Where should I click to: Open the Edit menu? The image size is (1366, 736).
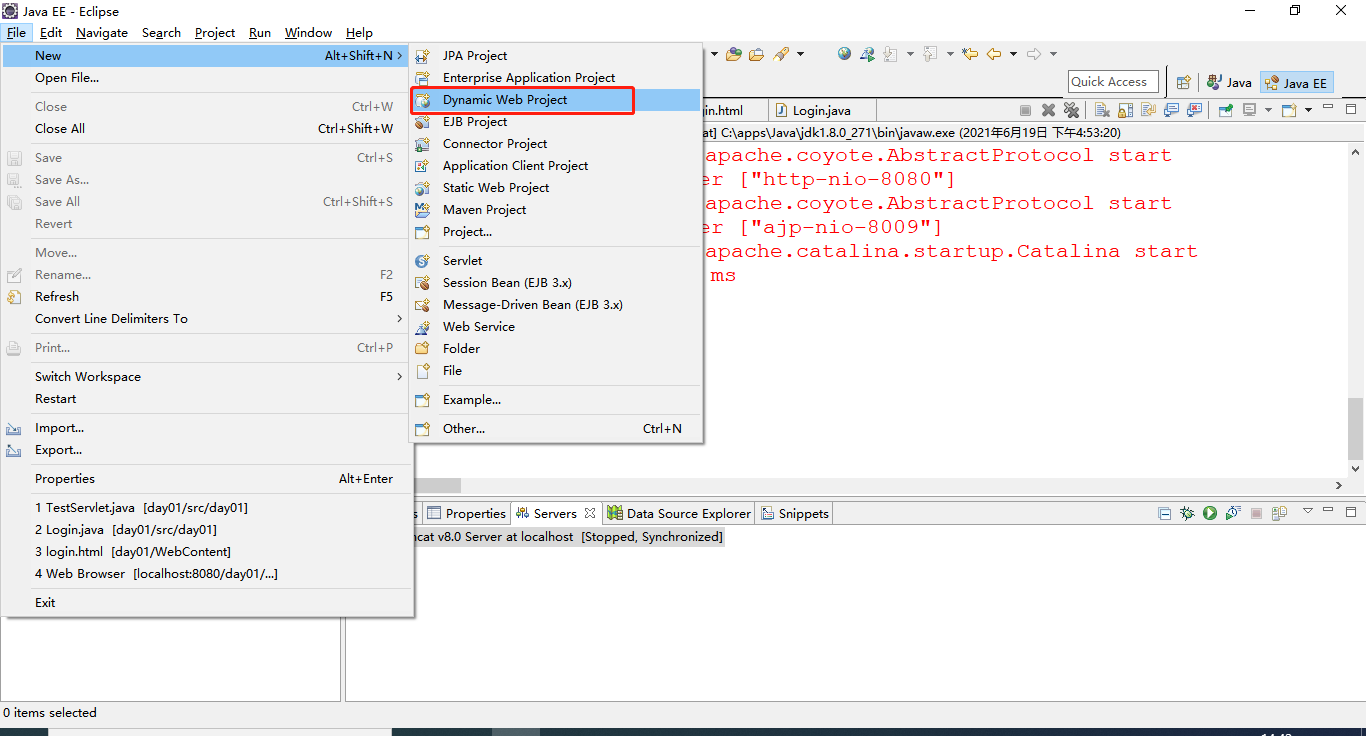click(51, 33)
